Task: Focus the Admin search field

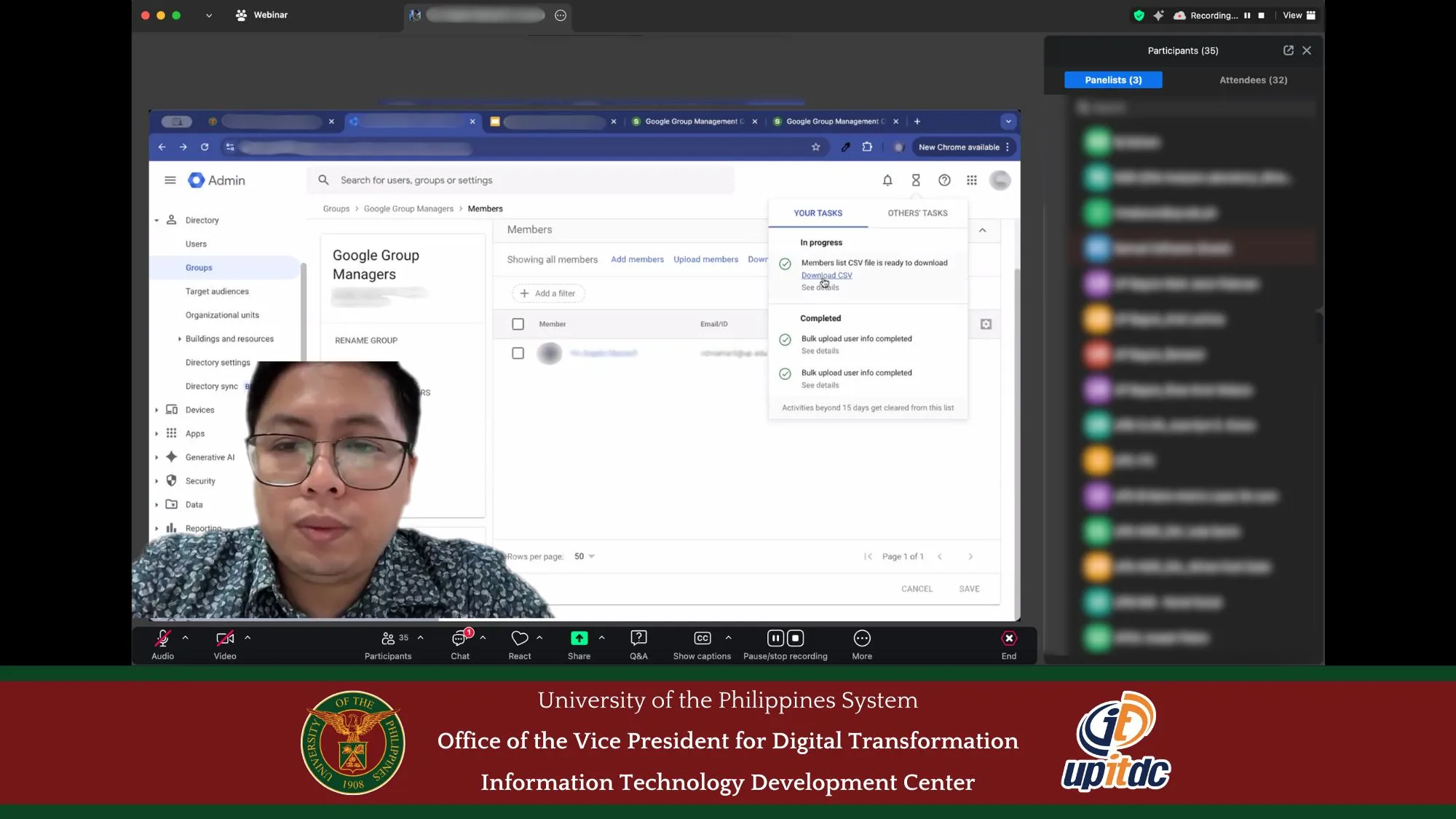Action: point(521,180)
